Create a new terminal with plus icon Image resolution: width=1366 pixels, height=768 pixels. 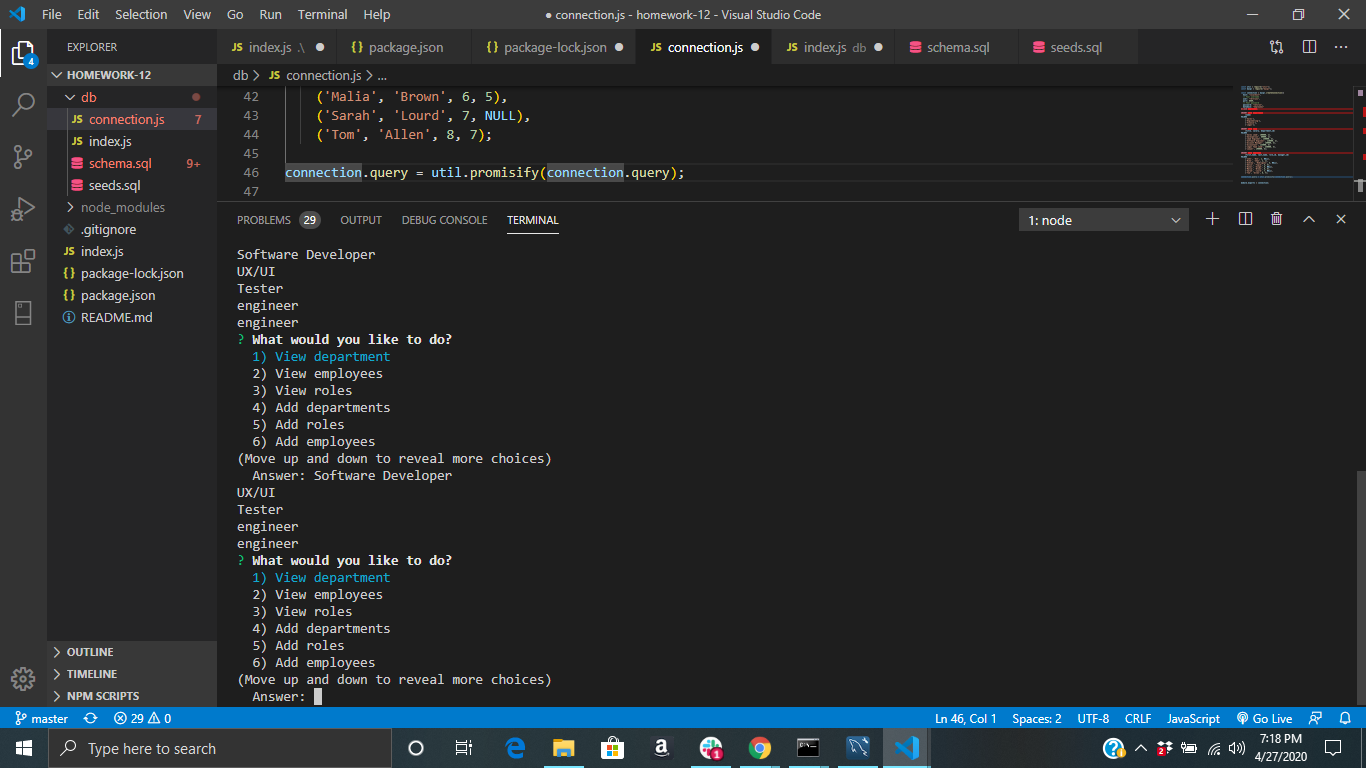point(1212,218)
